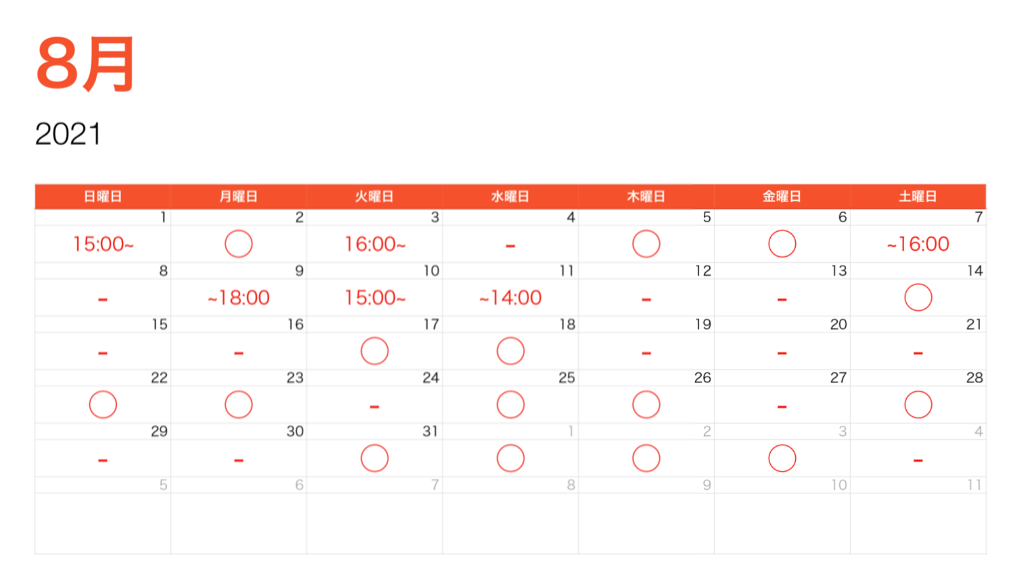Click the circle under August 17

[374, 351]
